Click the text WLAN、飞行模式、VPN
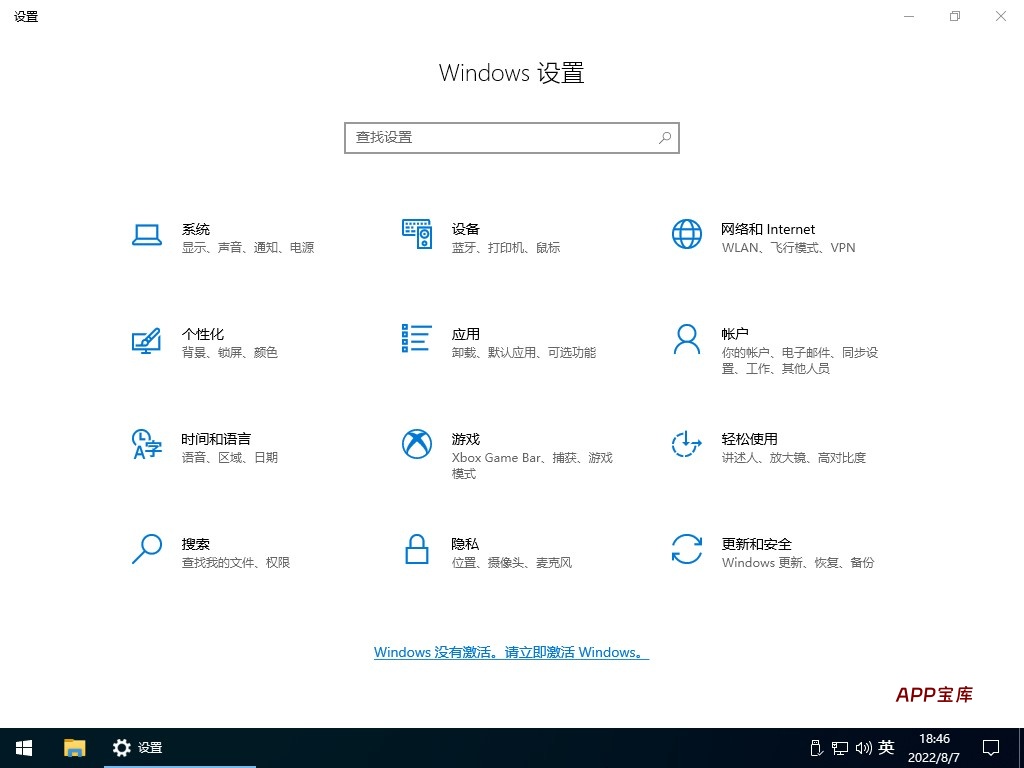 788,248
